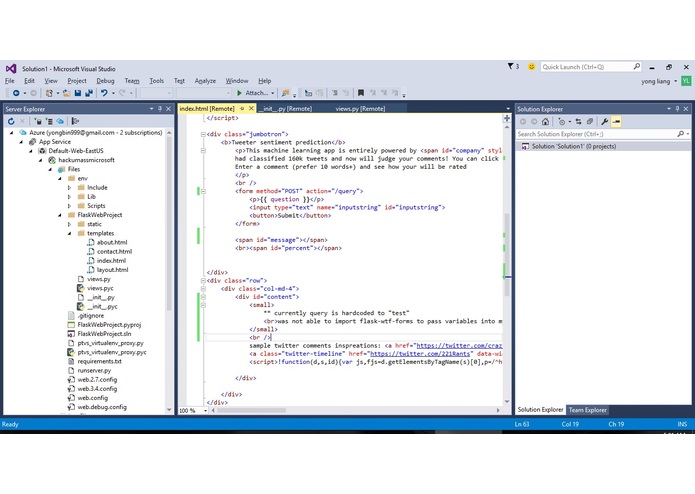Open Properties wrench in Solution Explorer
The height and width of the screenshot is (494, 695).
coord(604,121)
